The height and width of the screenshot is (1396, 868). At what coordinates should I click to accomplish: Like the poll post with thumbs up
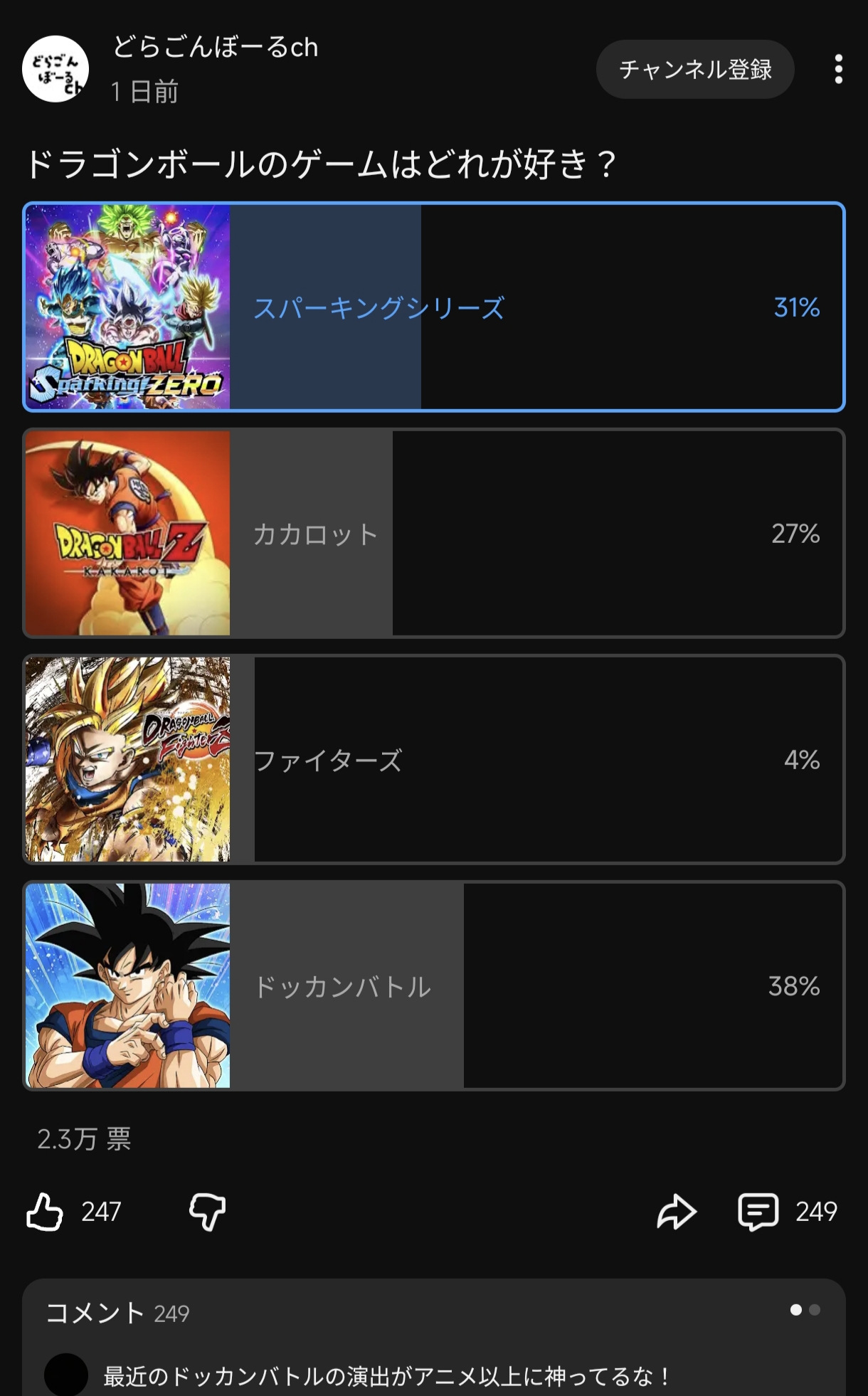coord(45,1212)
